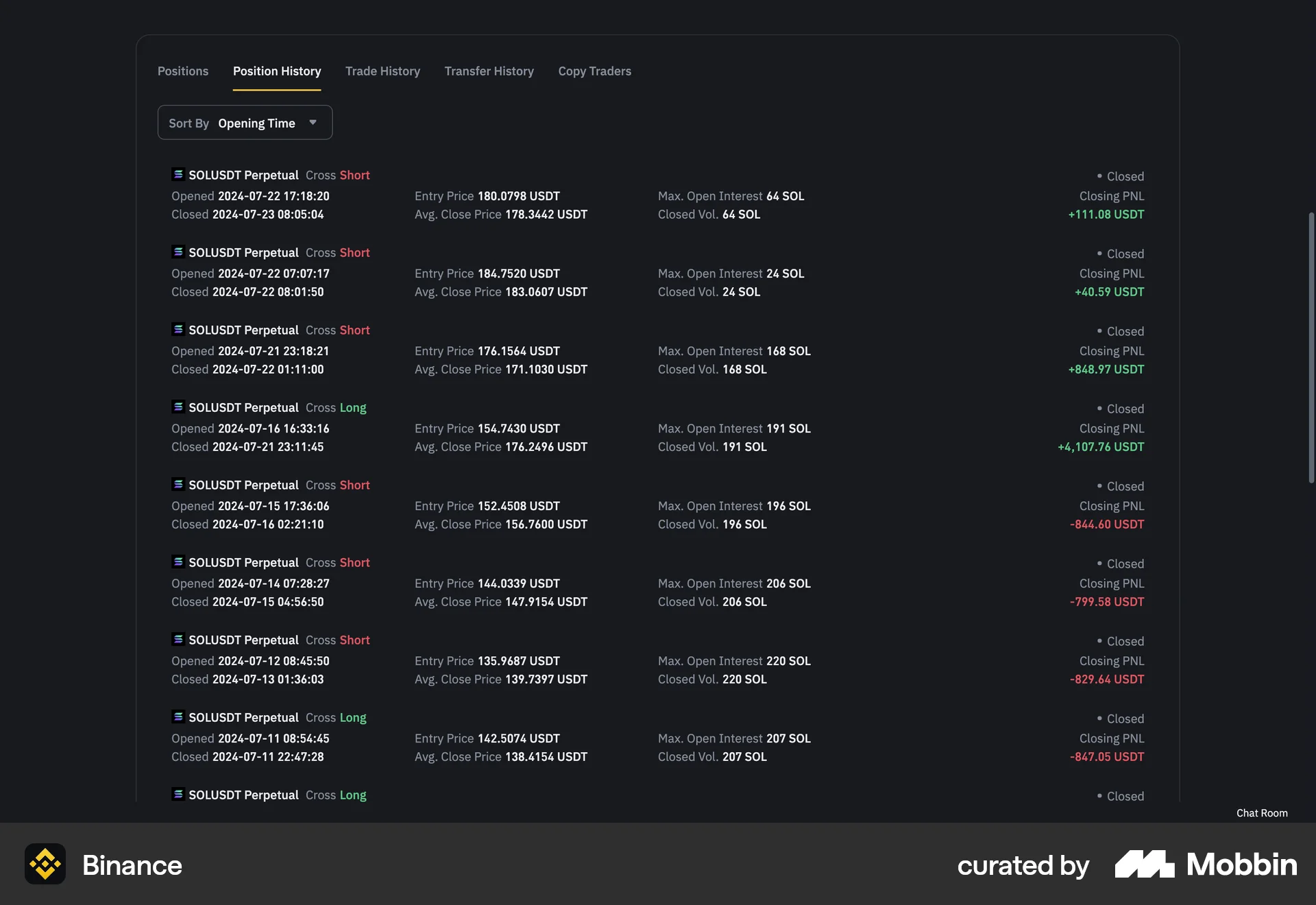Click the share icon beside the first SOLUSDT Short position
This screenshot has height=905, width=1316.
point(178,175)
